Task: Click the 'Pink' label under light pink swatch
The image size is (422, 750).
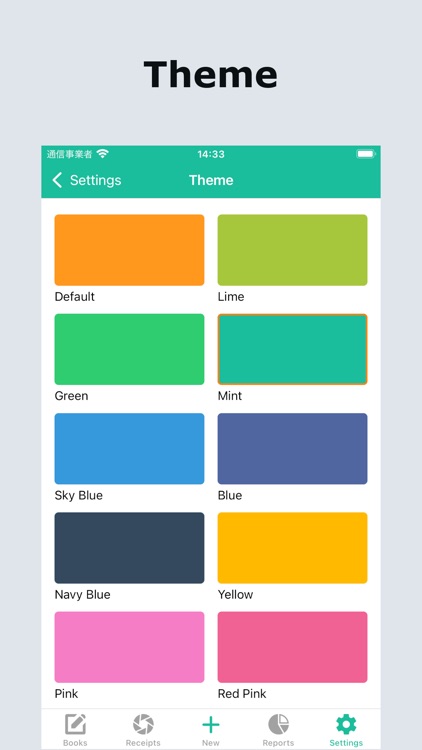Action: 66,694
